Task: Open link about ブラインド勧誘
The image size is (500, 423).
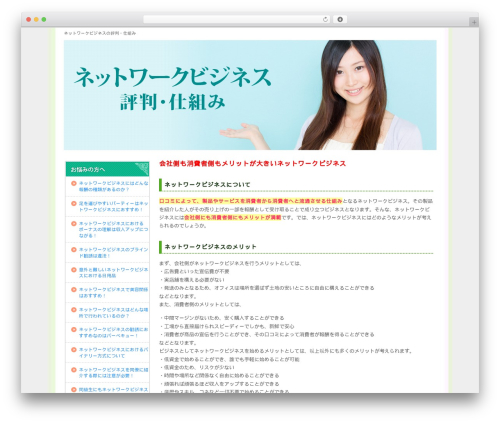Action: pos(113,253)
